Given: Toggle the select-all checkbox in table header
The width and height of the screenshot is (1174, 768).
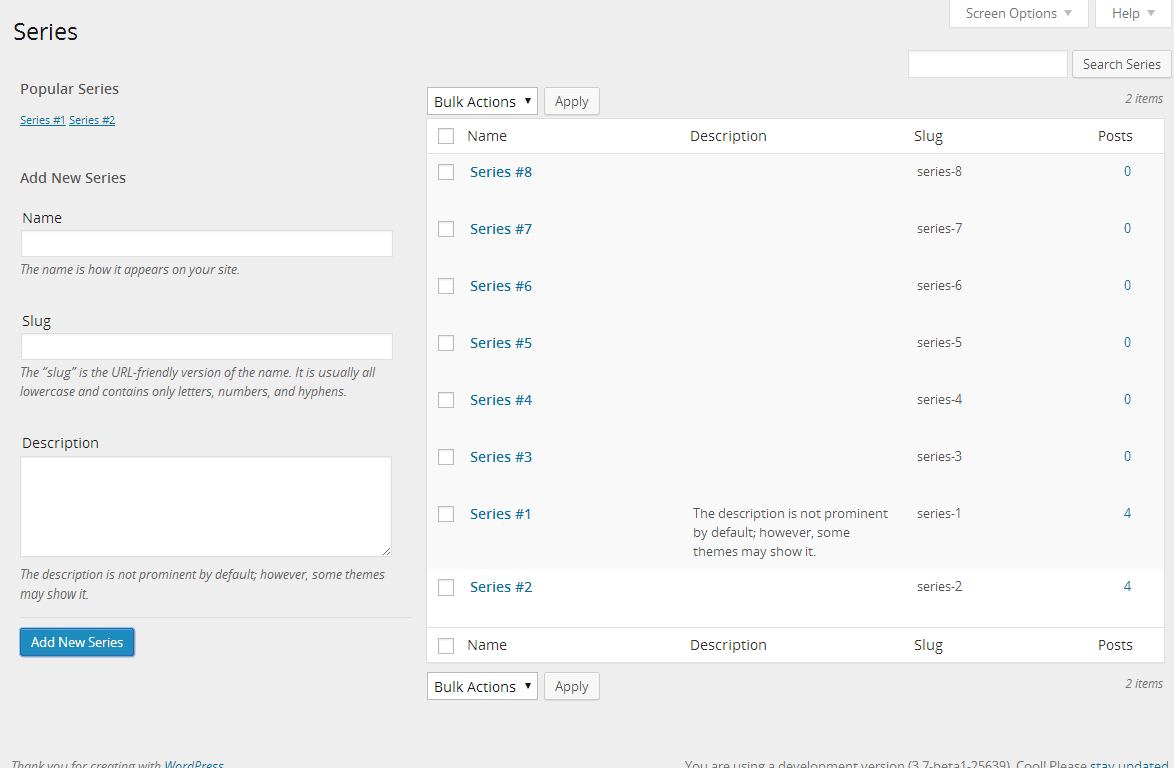Looking at the screenshot, I should click(446, 136).
